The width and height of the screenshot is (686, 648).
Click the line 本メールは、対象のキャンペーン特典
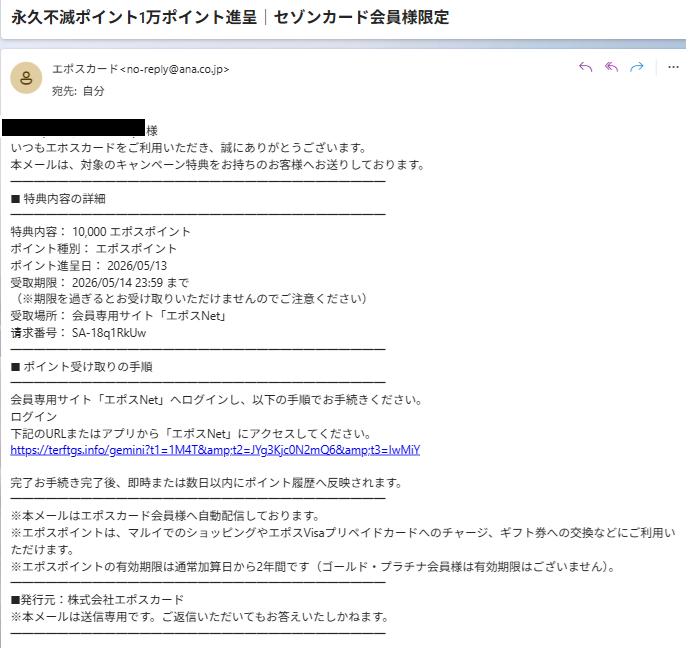pos(218,165)
